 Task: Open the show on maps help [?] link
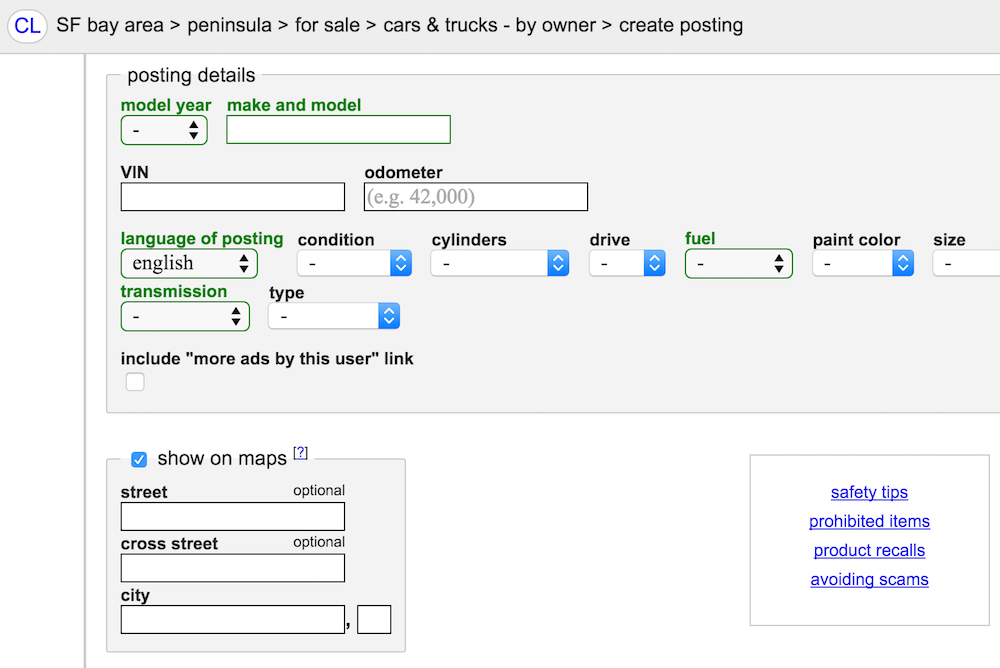click(300, 452)
